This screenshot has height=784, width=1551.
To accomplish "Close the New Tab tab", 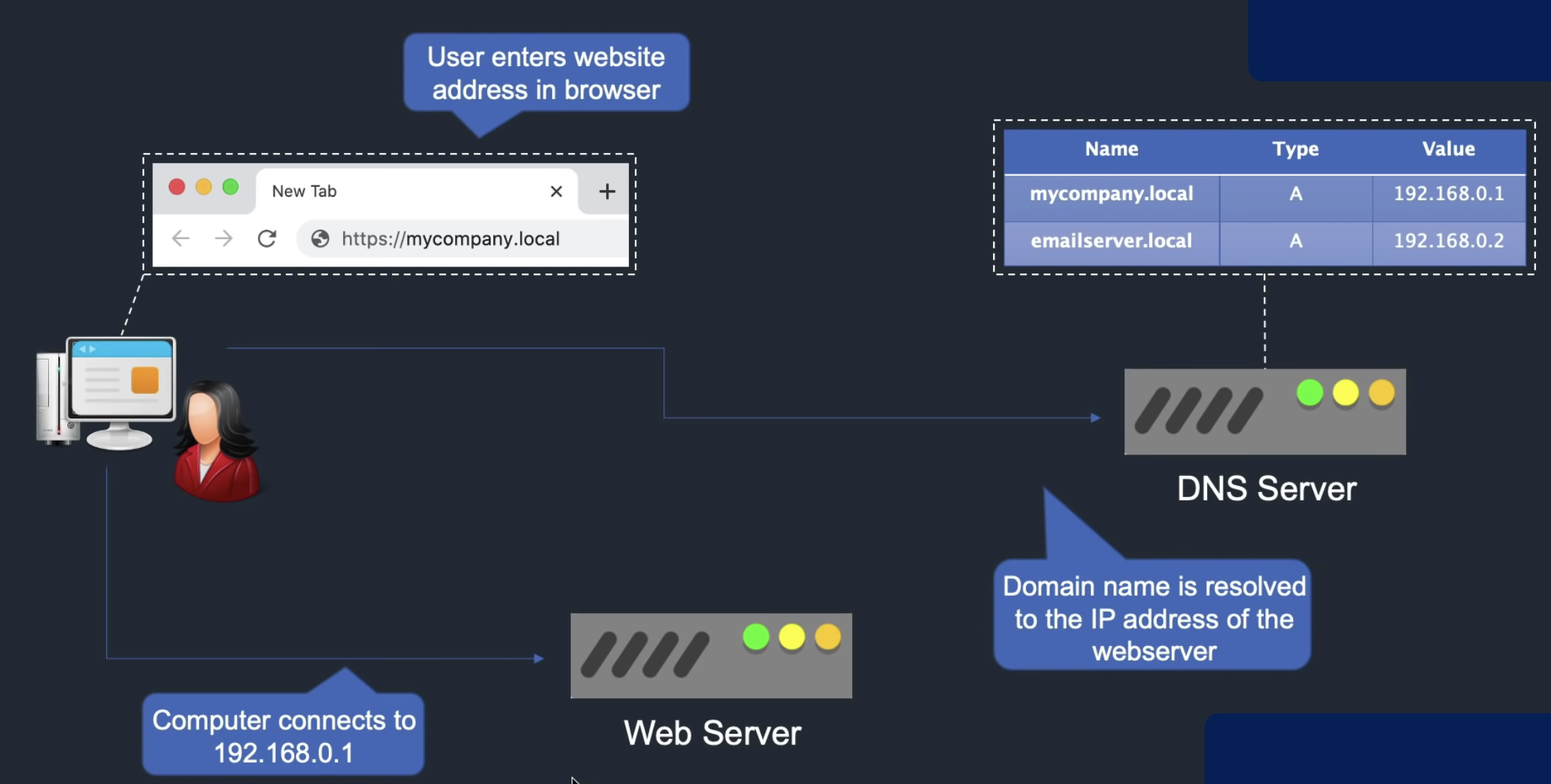I will coord(556,192).
